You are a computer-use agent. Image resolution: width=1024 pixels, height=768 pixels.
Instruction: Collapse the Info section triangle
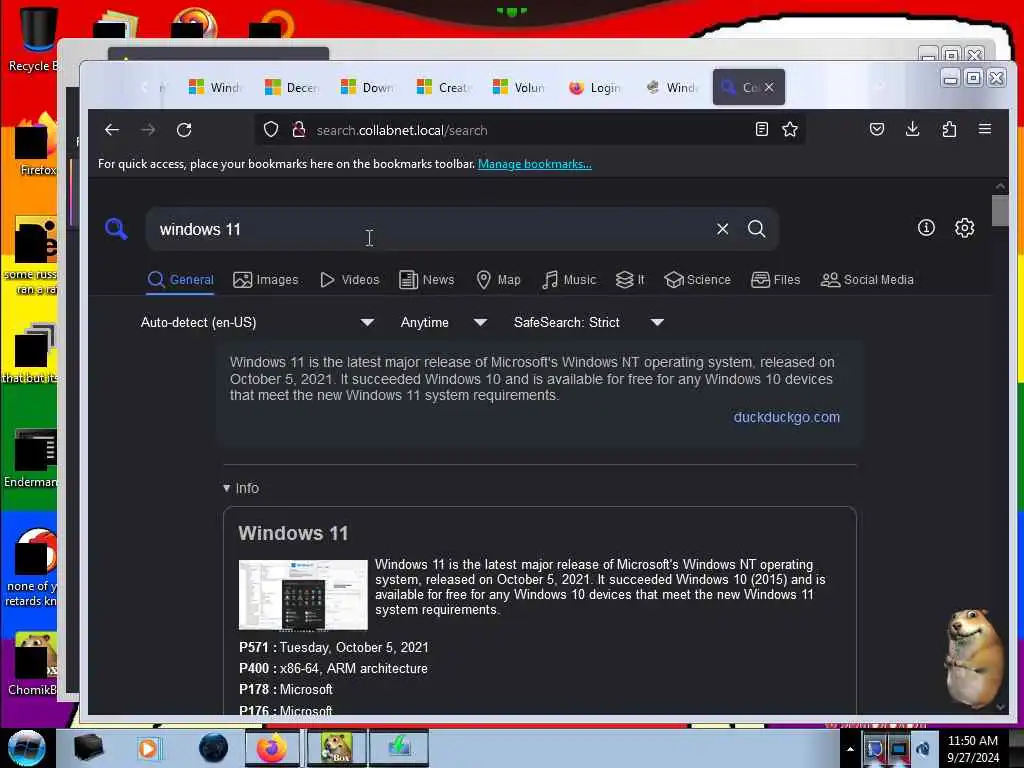click(227, 488)
